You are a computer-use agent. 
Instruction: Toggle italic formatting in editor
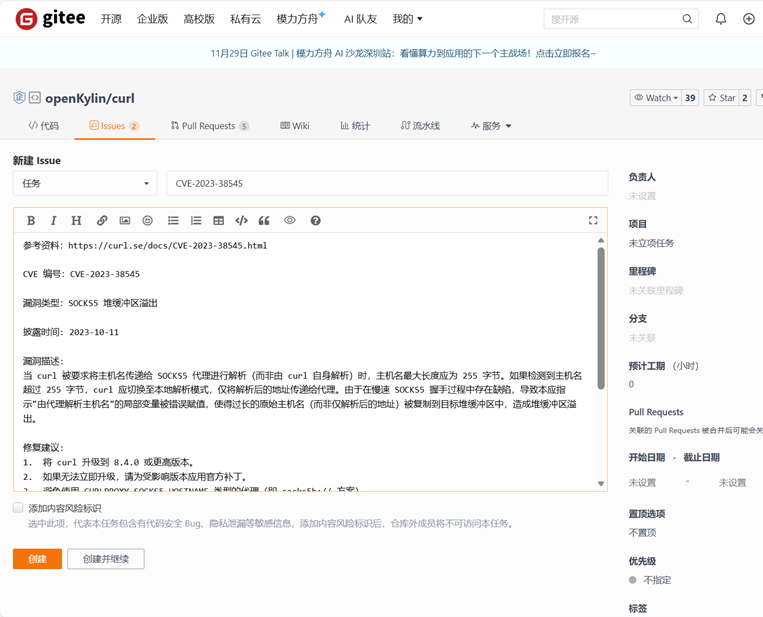54,220
